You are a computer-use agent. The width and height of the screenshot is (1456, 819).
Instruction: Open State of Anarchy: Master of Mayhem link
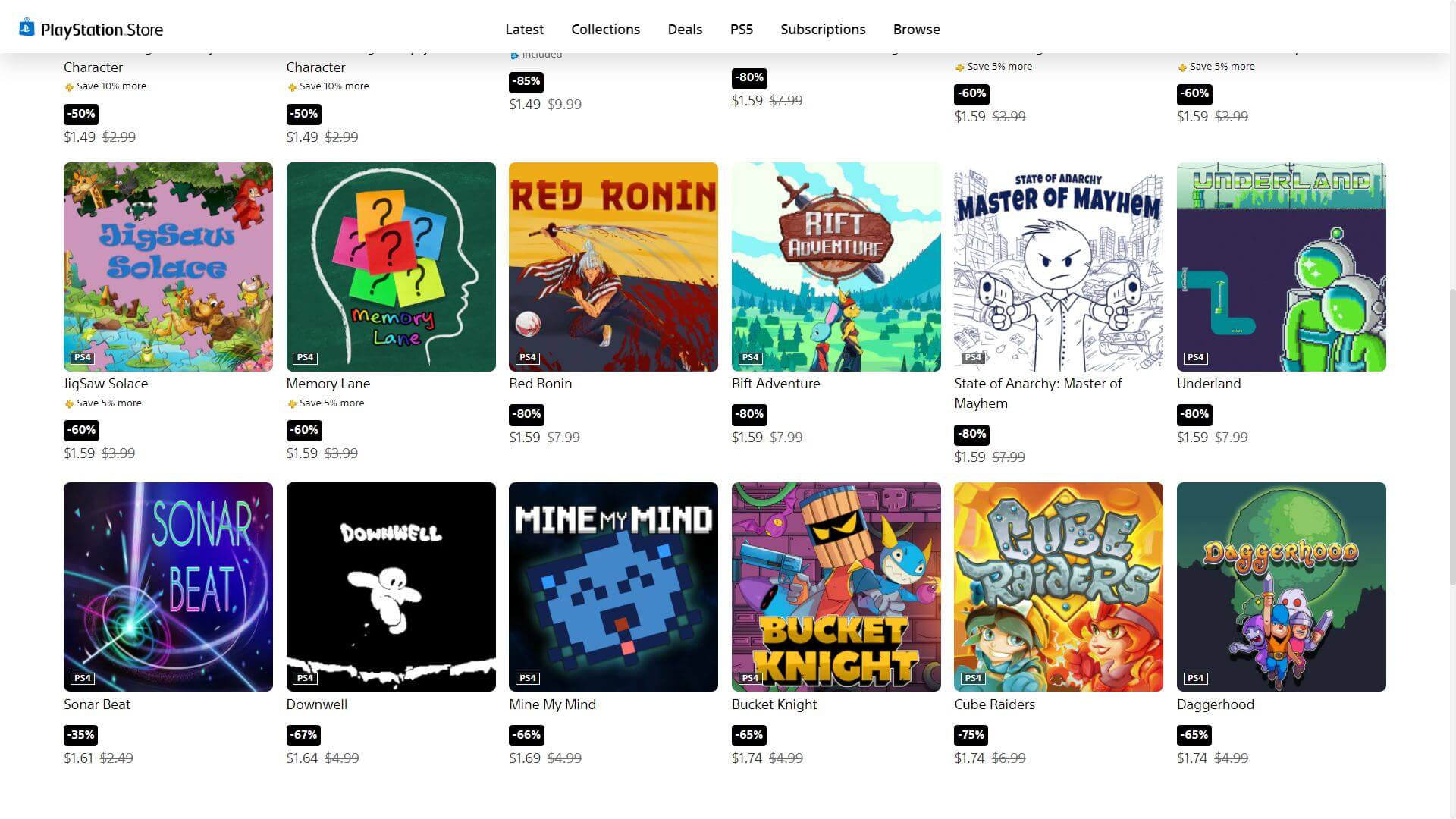1037,394
